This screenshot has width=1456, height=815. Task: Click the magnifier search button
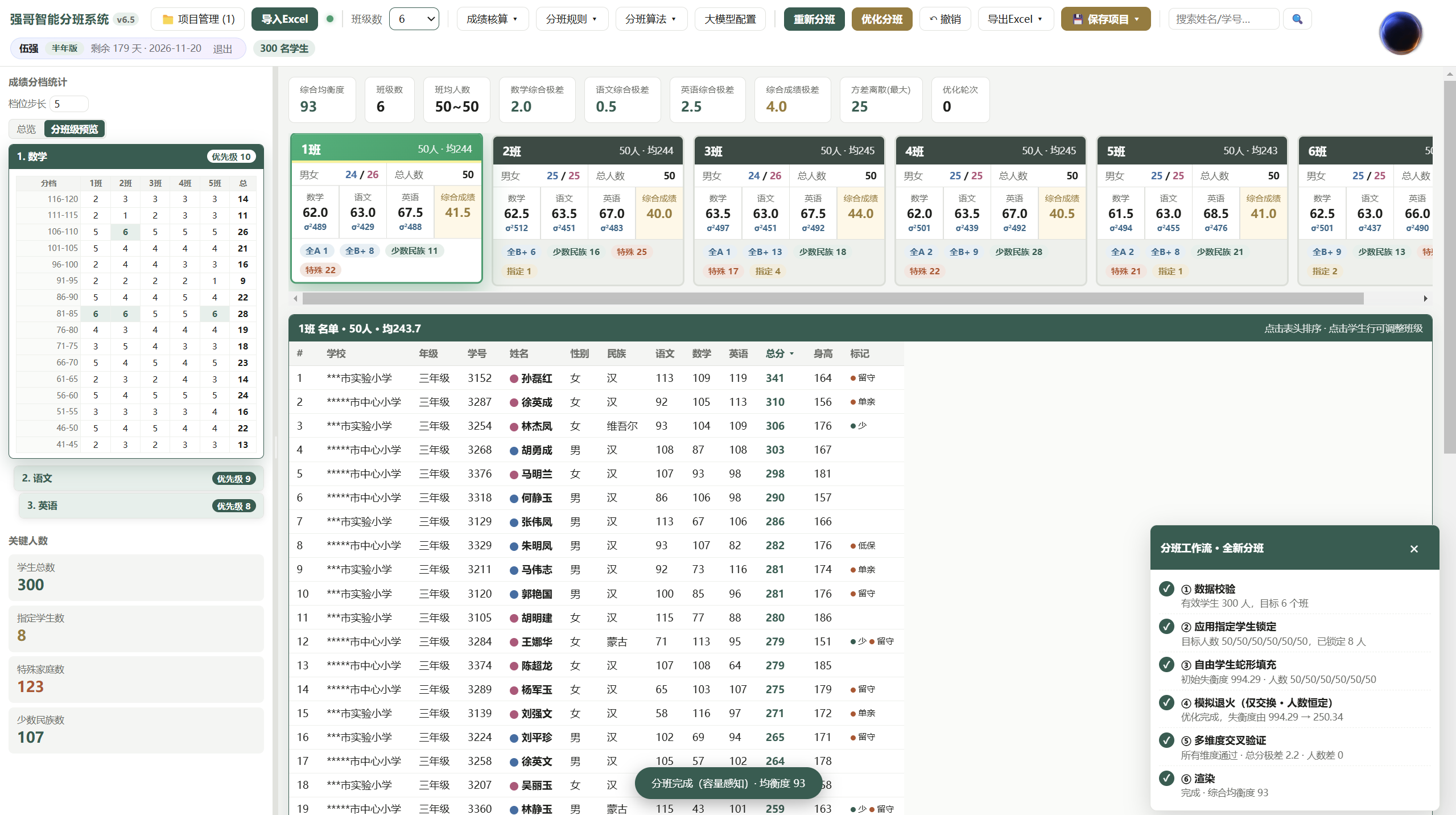point(1297,19)
